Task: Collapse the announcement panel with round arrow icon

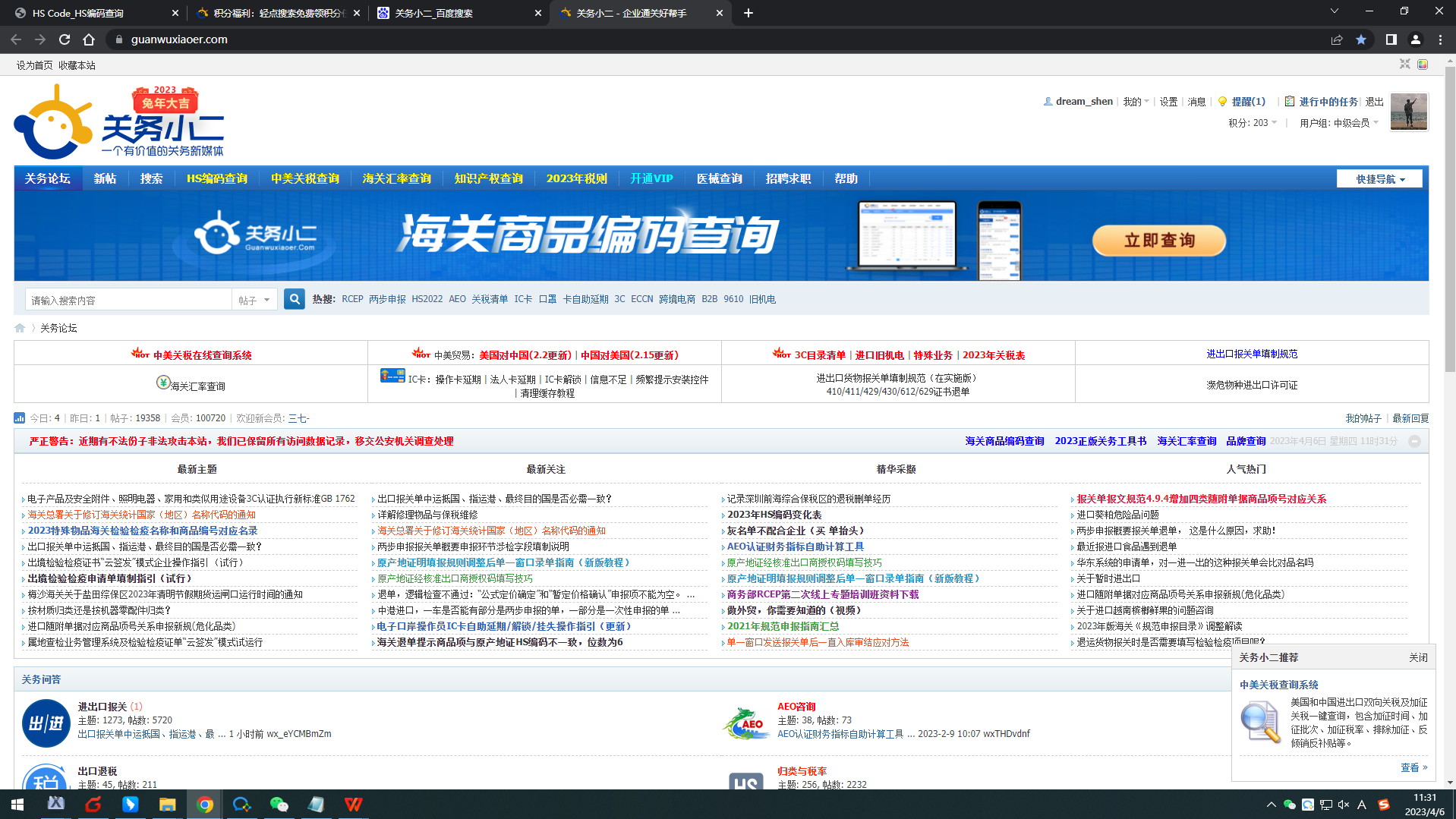Action: 1414,441
